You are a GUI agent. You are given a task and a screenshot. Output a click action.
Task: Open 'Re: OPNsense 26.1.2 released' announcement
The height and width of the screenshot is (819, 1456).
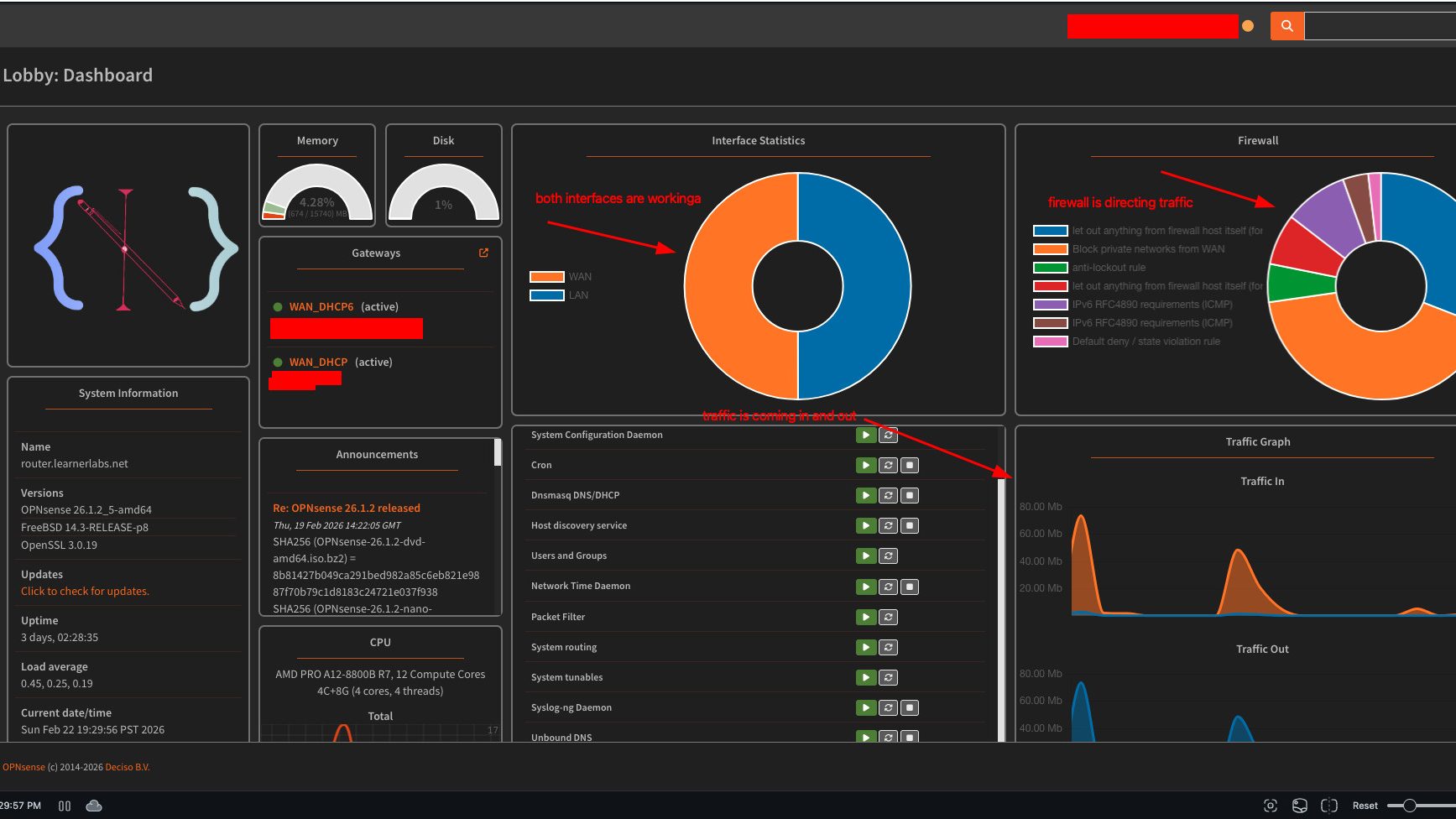[347, 508]
